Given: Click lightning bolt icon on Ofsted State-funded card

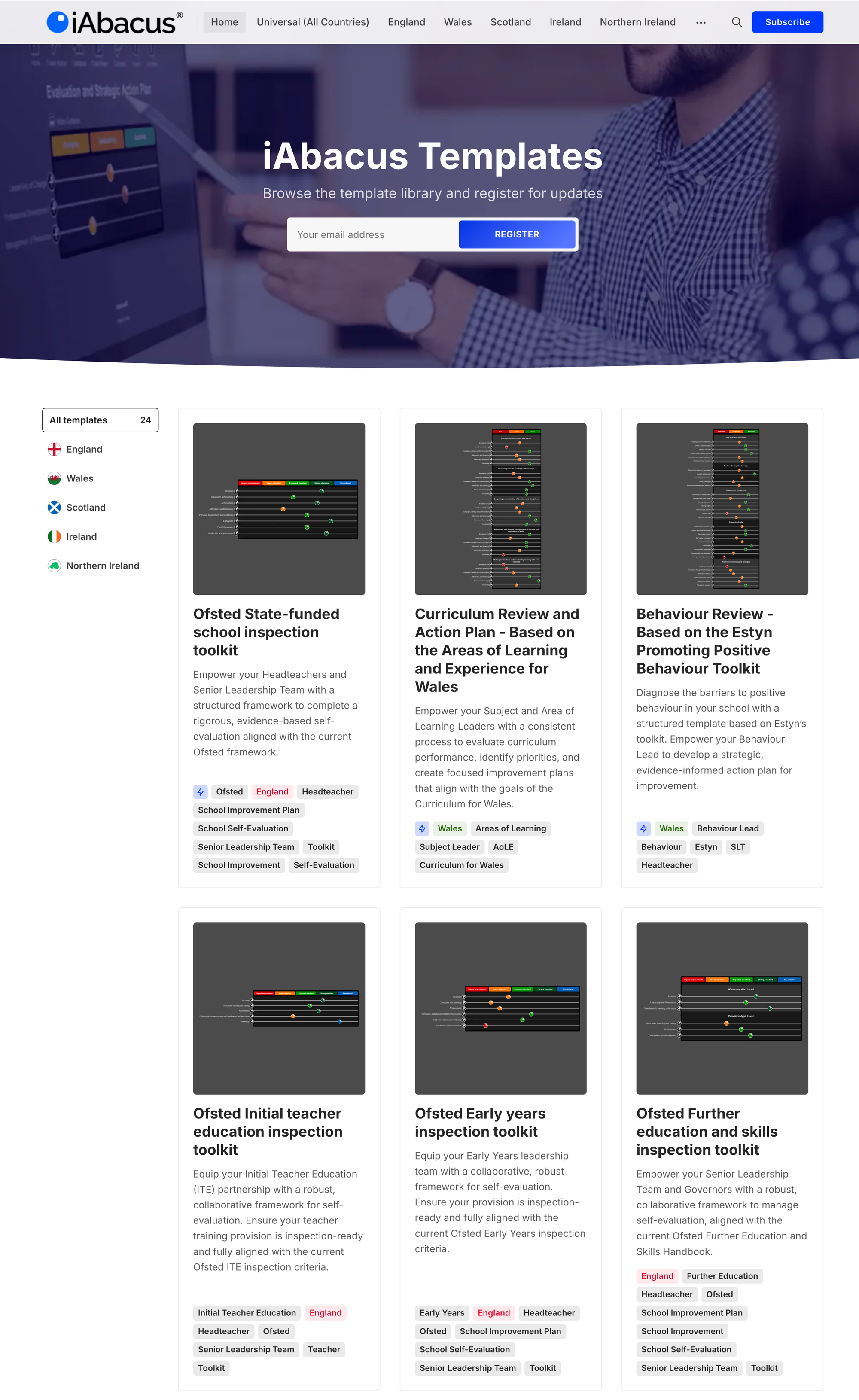Looking at the screenshot, I should click(201, 791).
